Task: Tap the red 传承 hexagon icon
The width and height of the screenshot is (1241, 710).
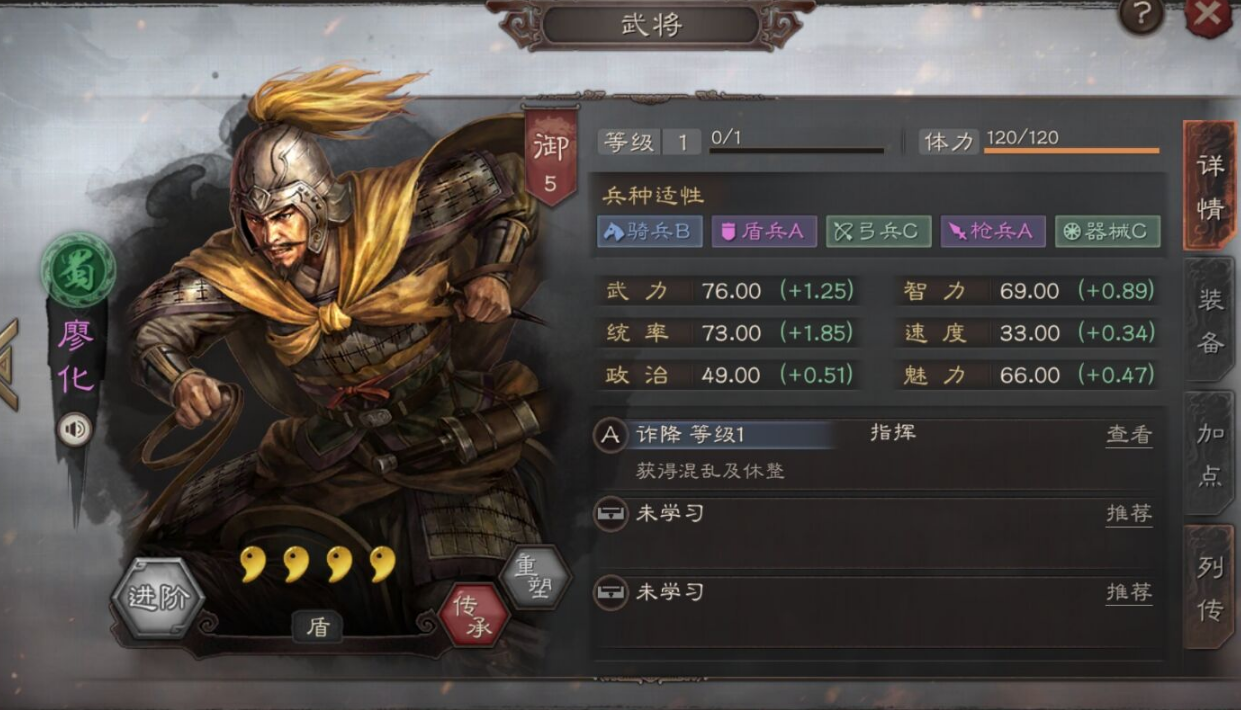Action: (473, 614)
